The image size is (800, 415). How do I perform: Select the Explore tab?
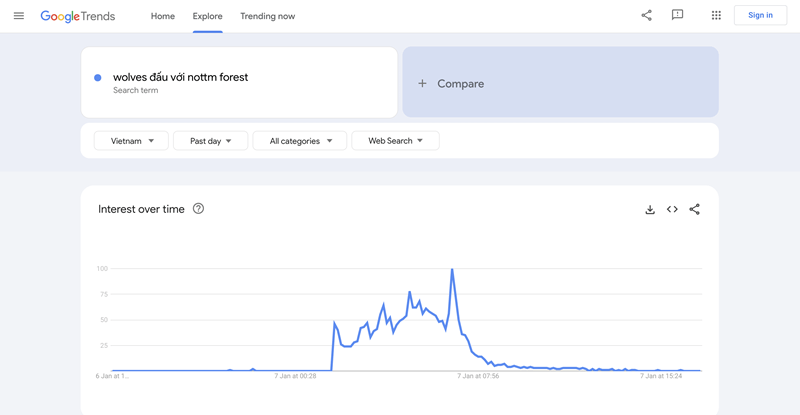(207, 16)
